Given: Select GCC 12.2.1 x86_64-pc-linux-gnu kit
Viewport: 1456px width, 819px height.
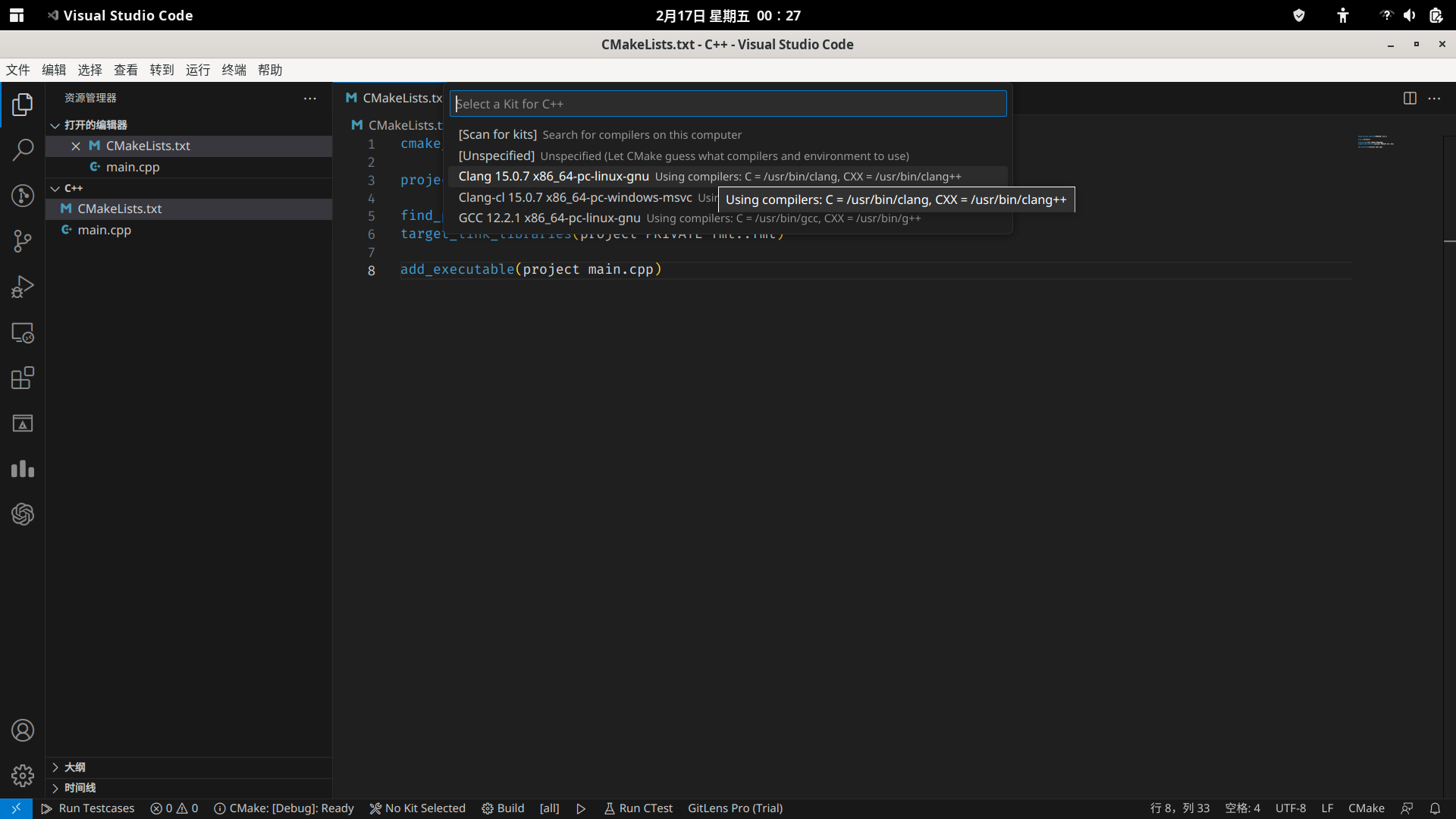Looking at the screenshot, I should (728, 218).
